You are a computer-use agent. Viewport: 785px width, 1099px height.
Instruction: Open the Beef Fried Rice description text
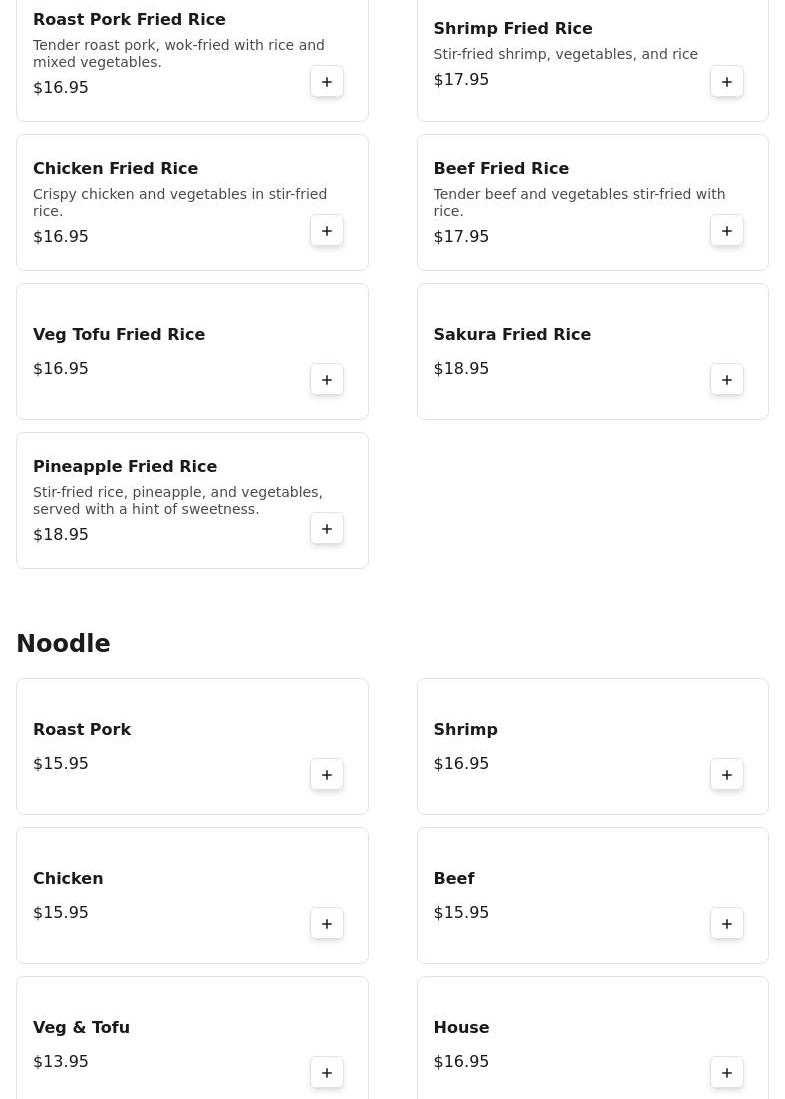[579, 202]
